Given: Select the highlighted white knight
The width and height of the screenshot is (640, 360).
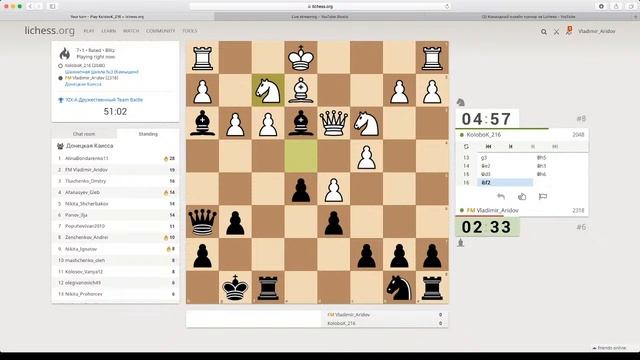Looking at the screenshot, I should pos(268,90).
